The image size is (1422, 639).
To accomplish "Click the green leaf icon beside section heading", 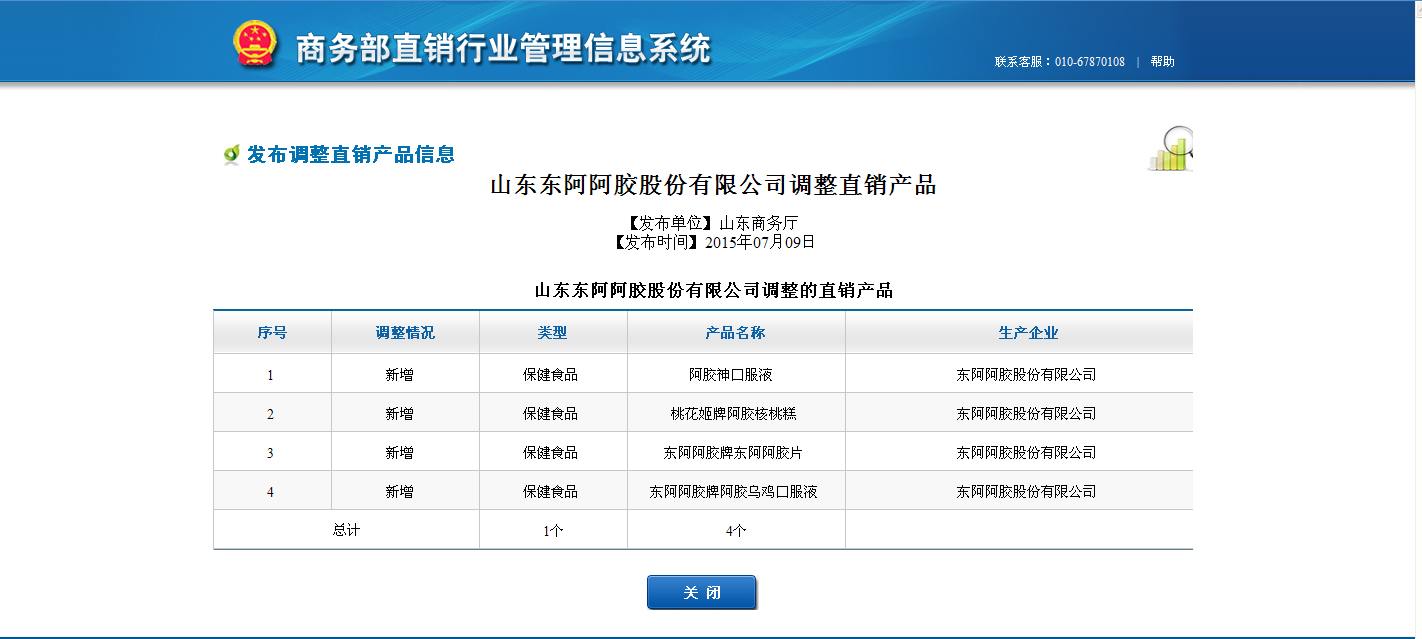I will 231,154.
